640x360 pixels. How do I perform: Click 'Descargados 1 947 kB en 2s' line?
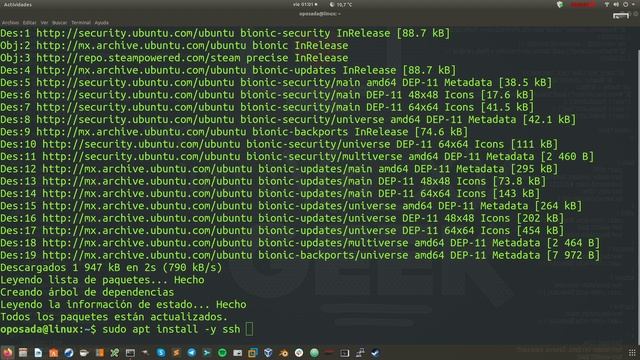(x=111, y=268)
